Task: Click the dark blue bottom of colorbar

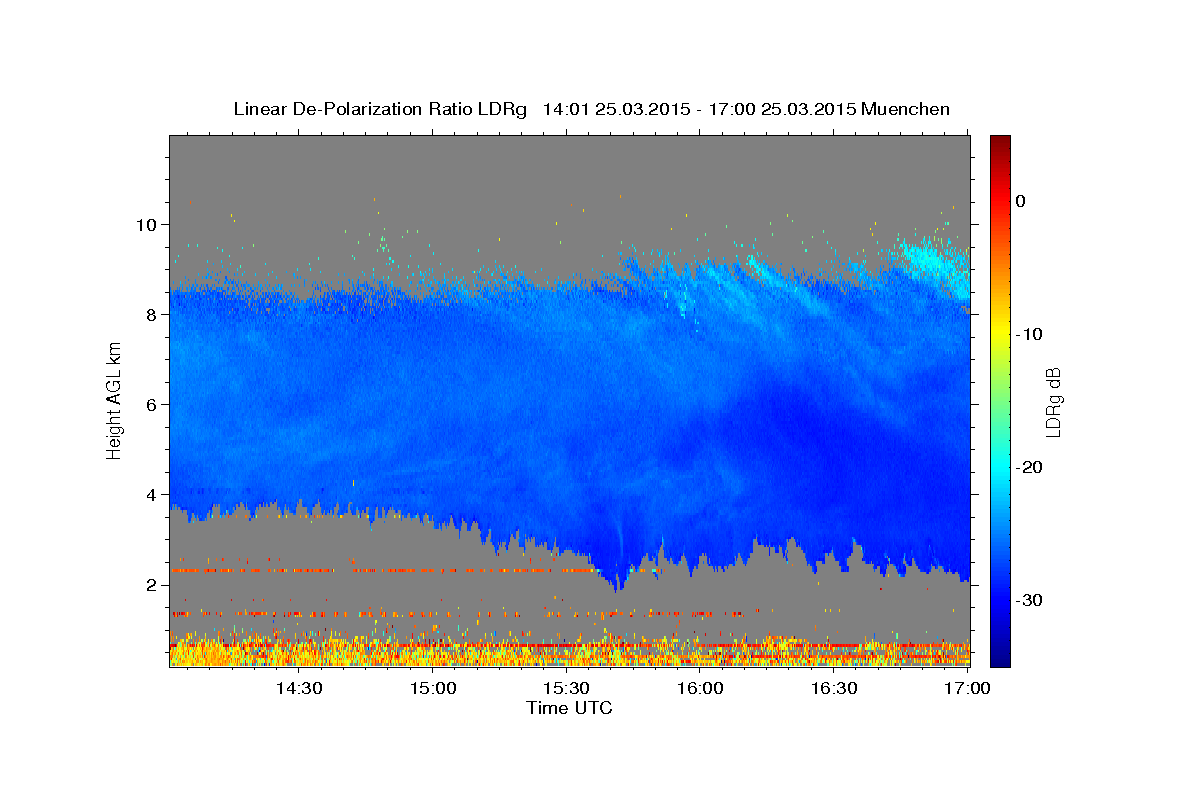Action: 1000,655
